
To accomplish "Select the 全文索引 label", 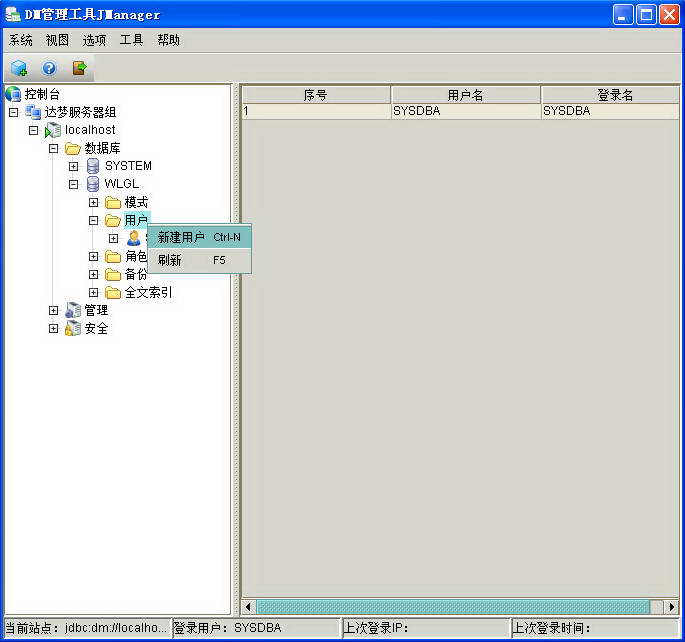I will click(149, 293).
